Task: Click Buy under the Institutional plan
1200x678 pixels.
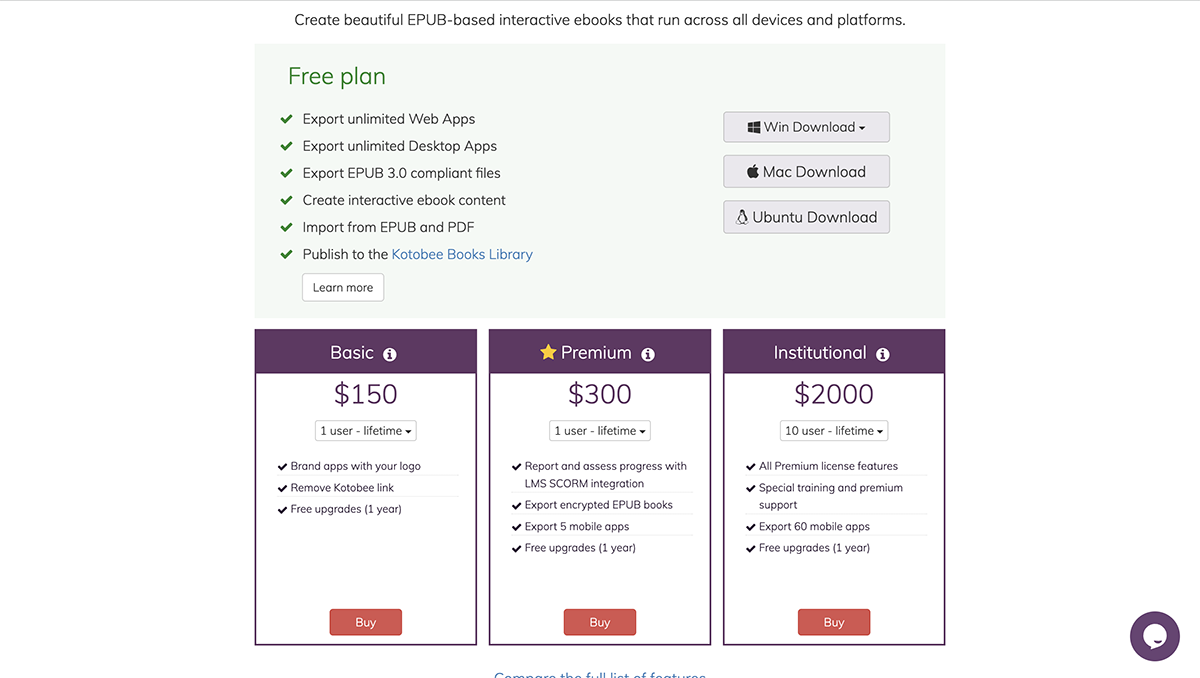Action: [x=834, y=621]
